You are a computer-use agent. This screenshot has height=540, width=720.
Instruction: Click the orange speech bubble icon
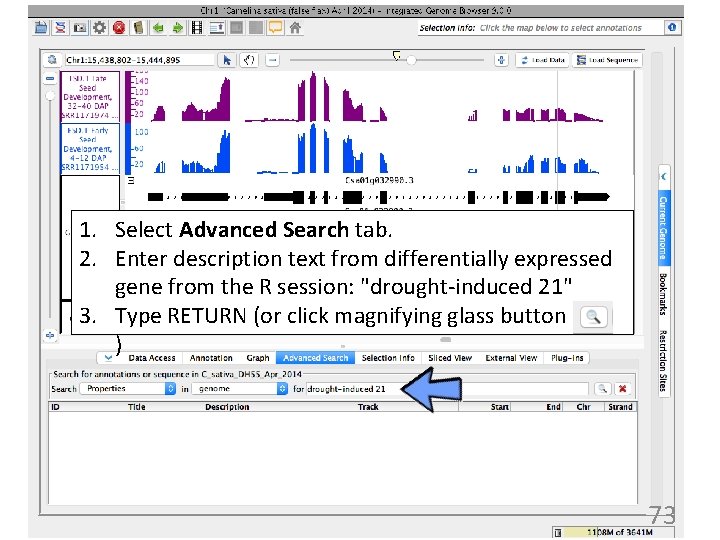coord(276,28)
